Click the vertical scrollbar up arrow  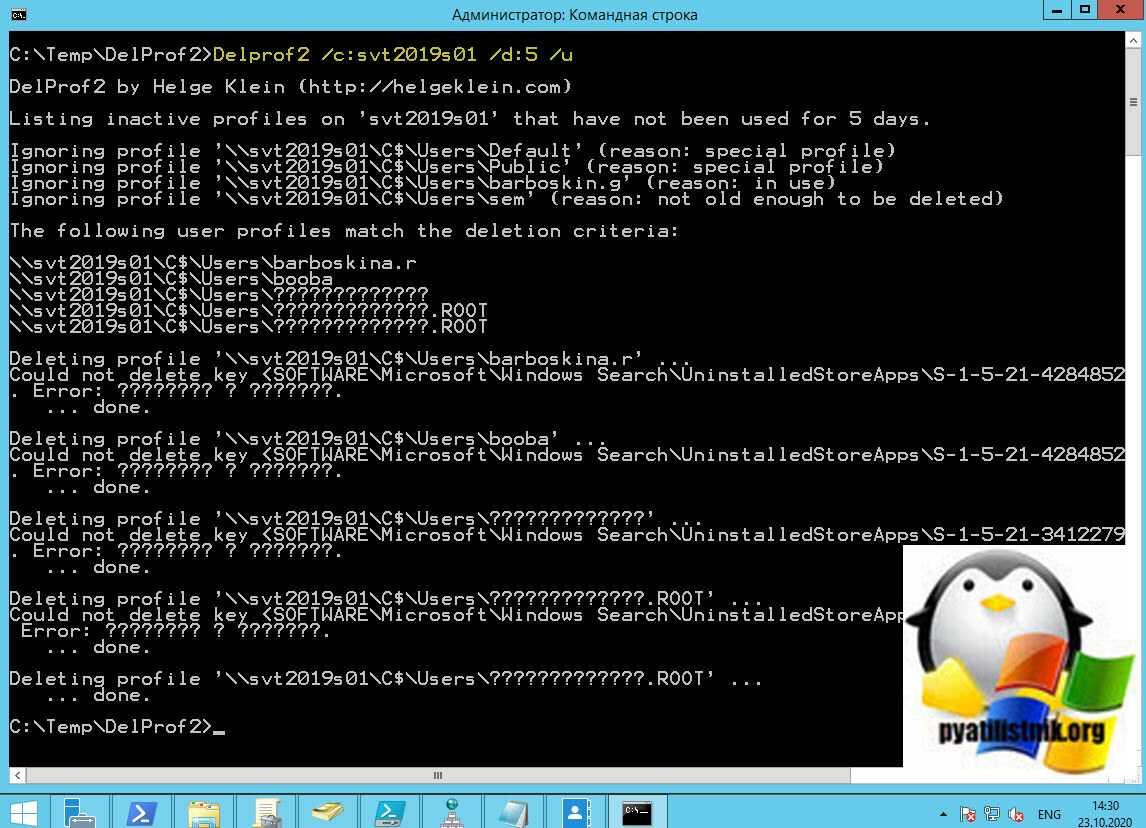point(1133,40)
